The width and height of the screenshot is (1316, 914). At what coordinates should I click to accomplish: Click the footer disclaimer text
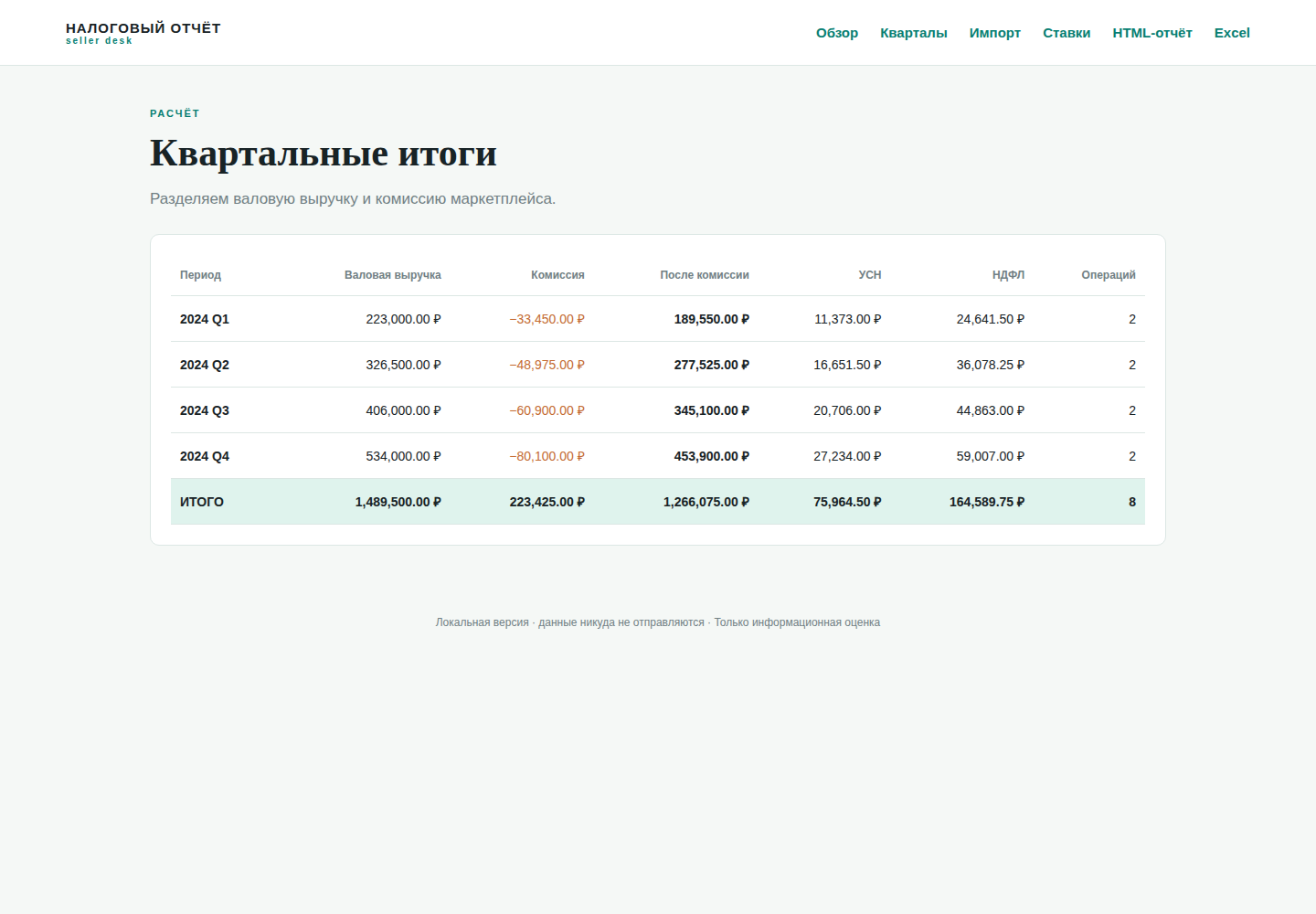tap(658, 622)
